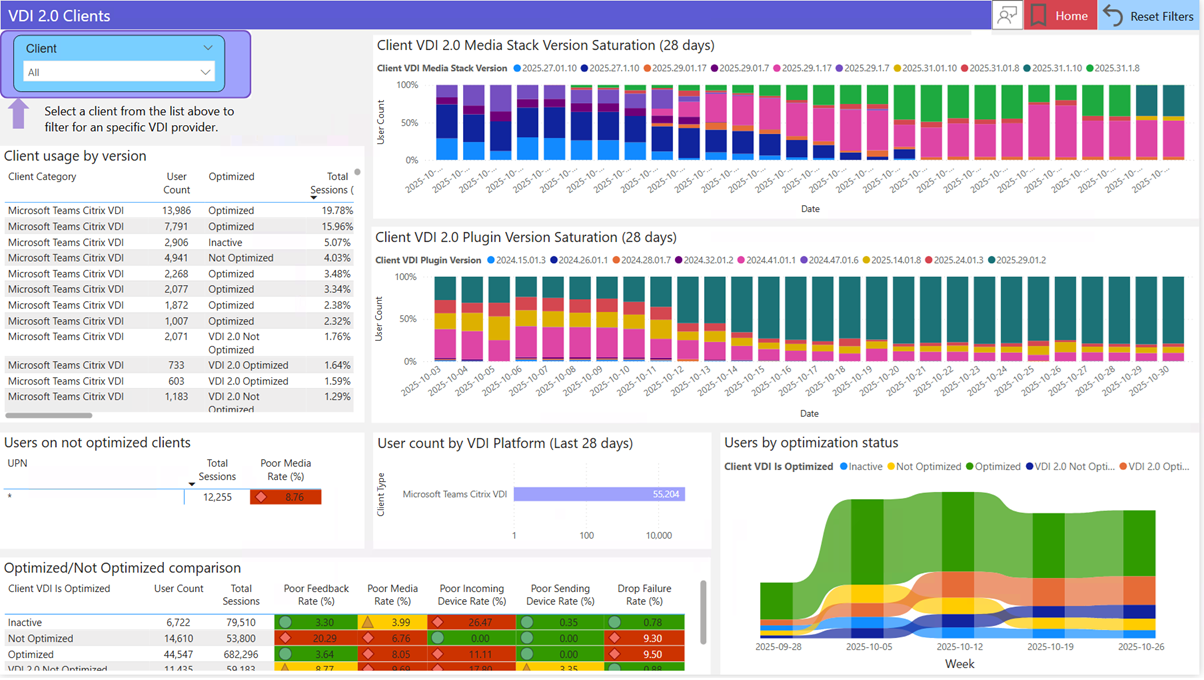Select the Not Optimized legend item in optimization status
1204x680 pixels.
click(924, 467)
